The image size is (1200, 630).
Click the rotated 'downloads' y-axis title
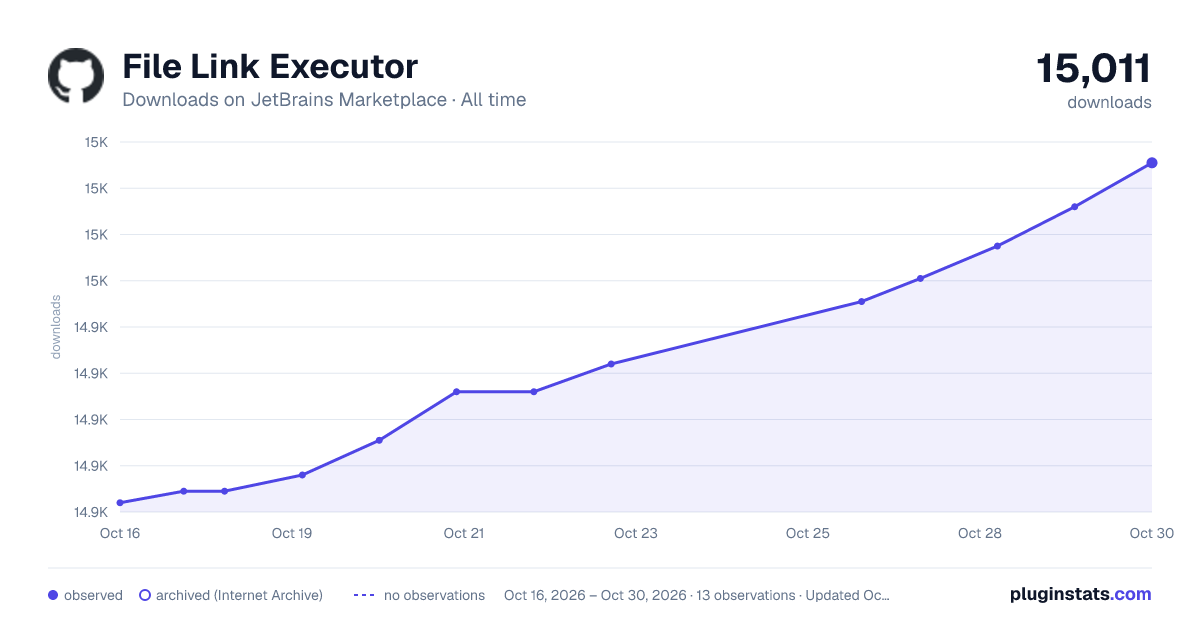click(56, 327)
